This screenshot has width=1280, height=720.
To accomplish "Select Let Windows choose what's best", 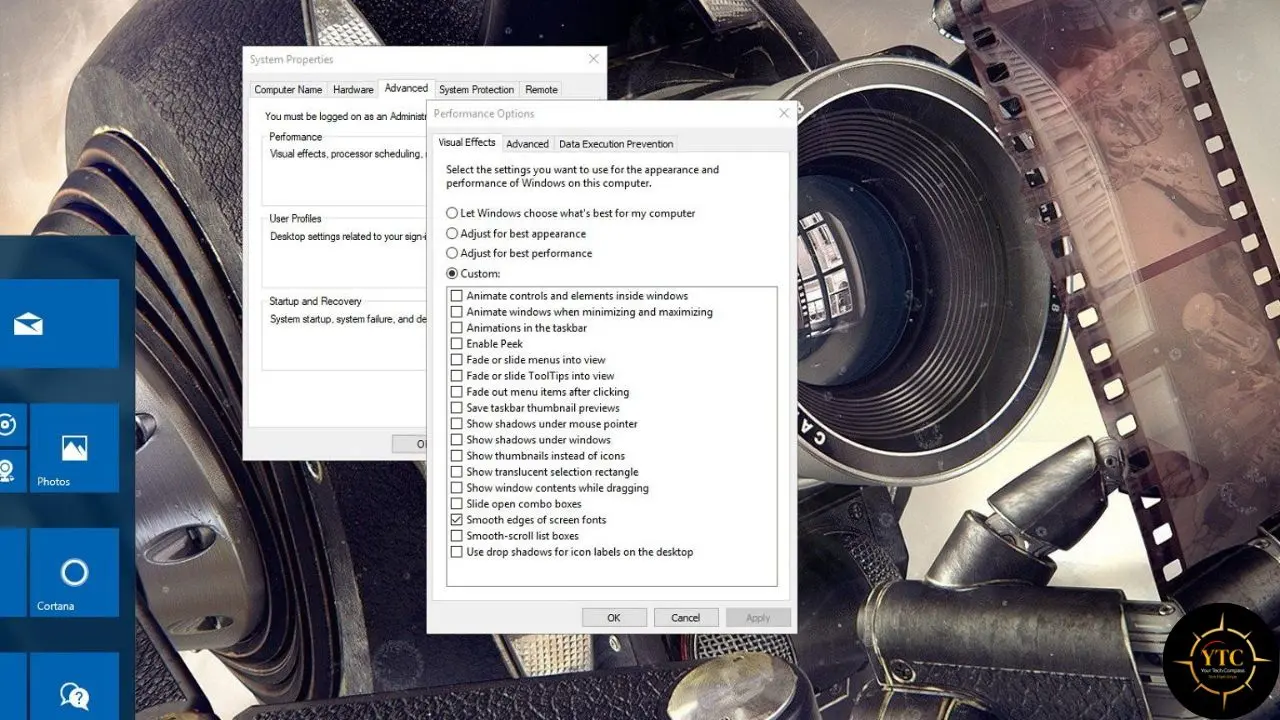I will pos(452,213).
